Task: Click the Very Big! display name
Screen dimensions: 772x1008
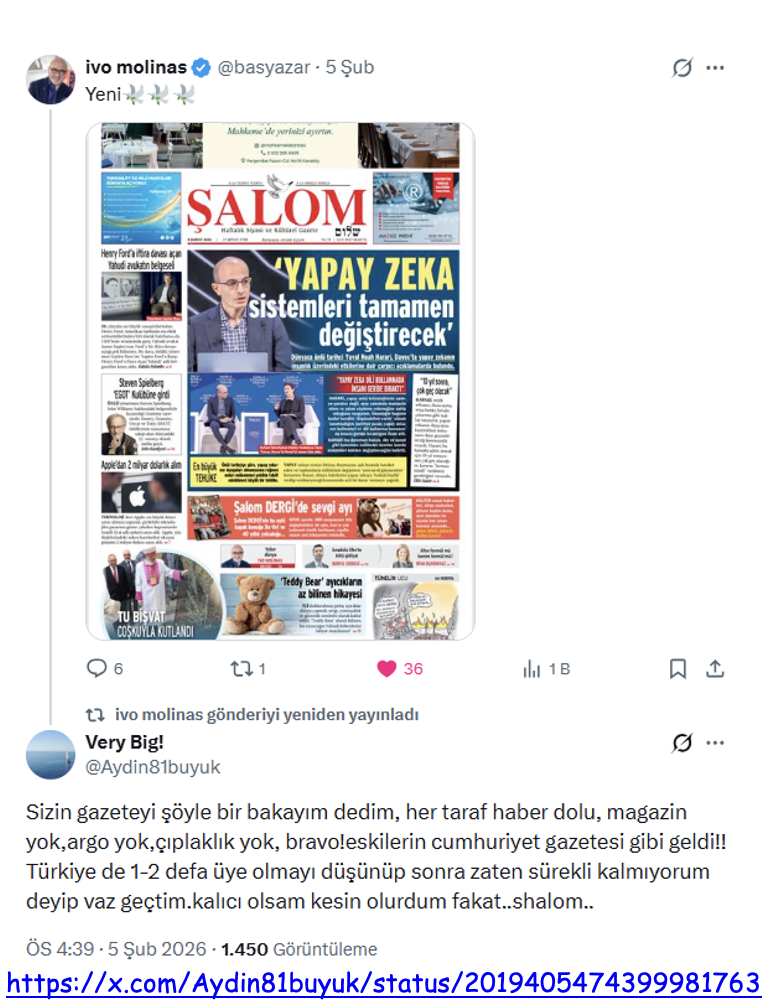Action: (125, 742)
